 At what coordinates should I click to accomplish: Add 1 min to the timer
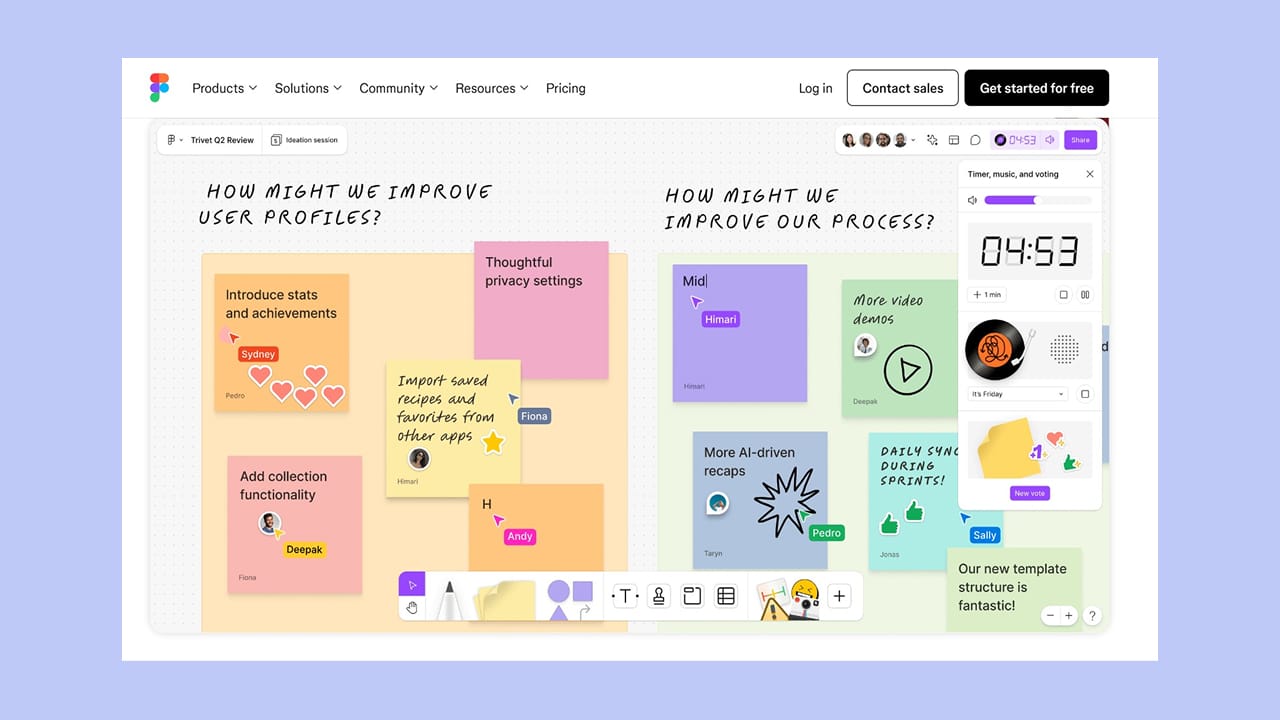987,295
